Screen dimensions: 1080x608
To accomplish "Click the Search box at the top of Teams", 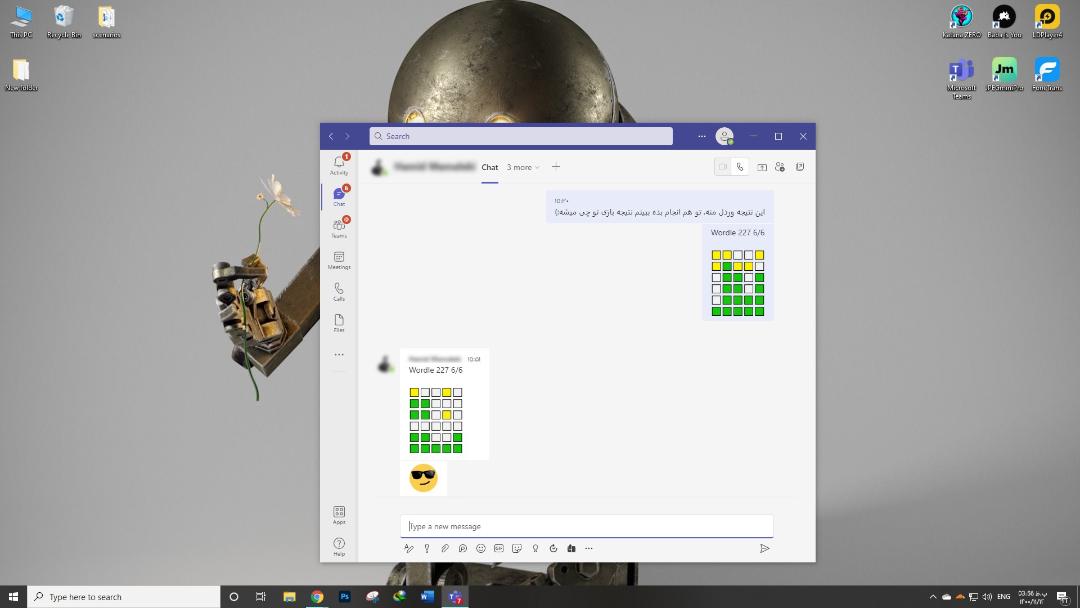I will [521, 136].
